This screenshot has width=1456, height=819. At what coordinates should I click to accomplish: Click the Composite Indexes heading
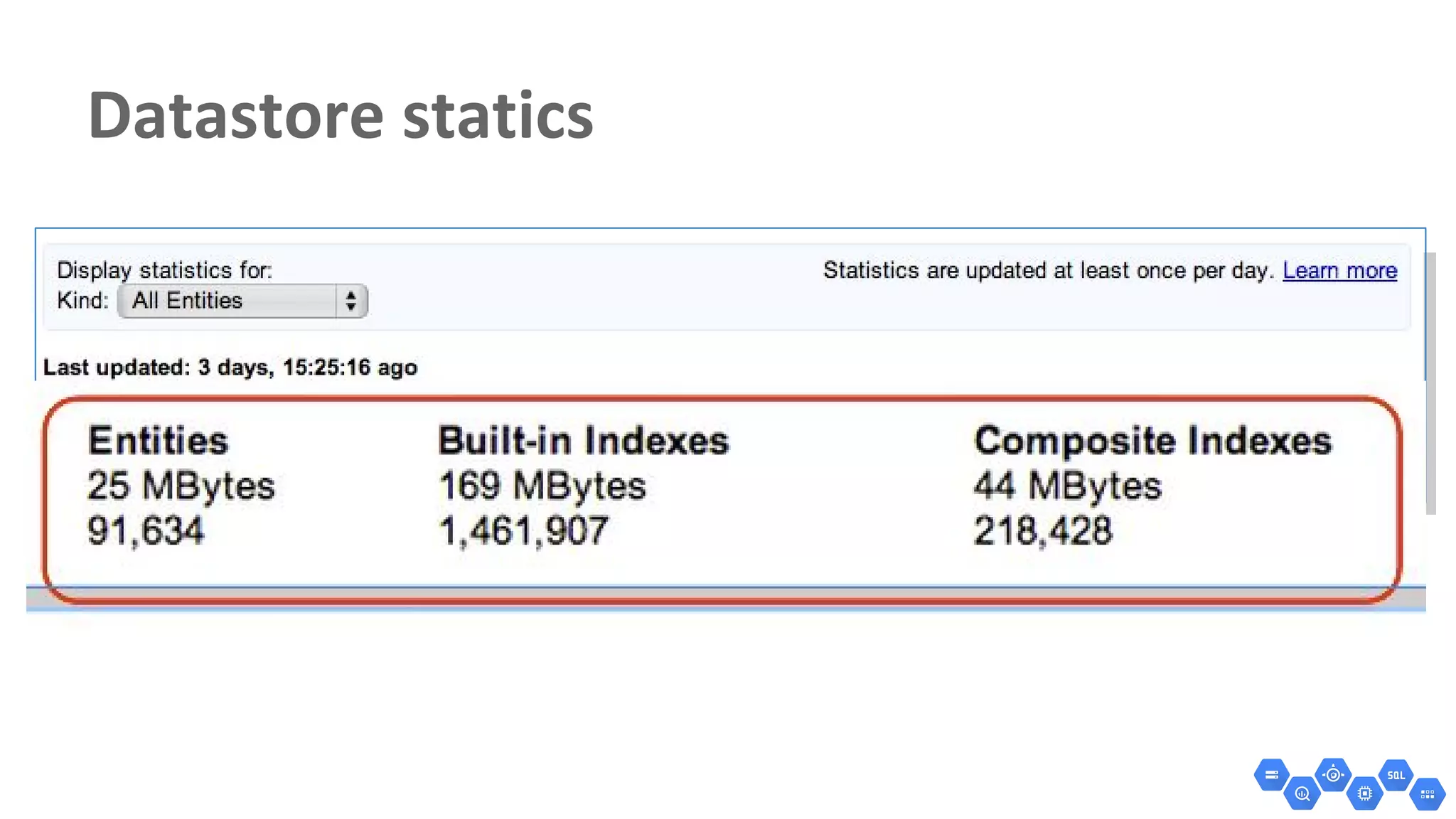pos(1152,441)
